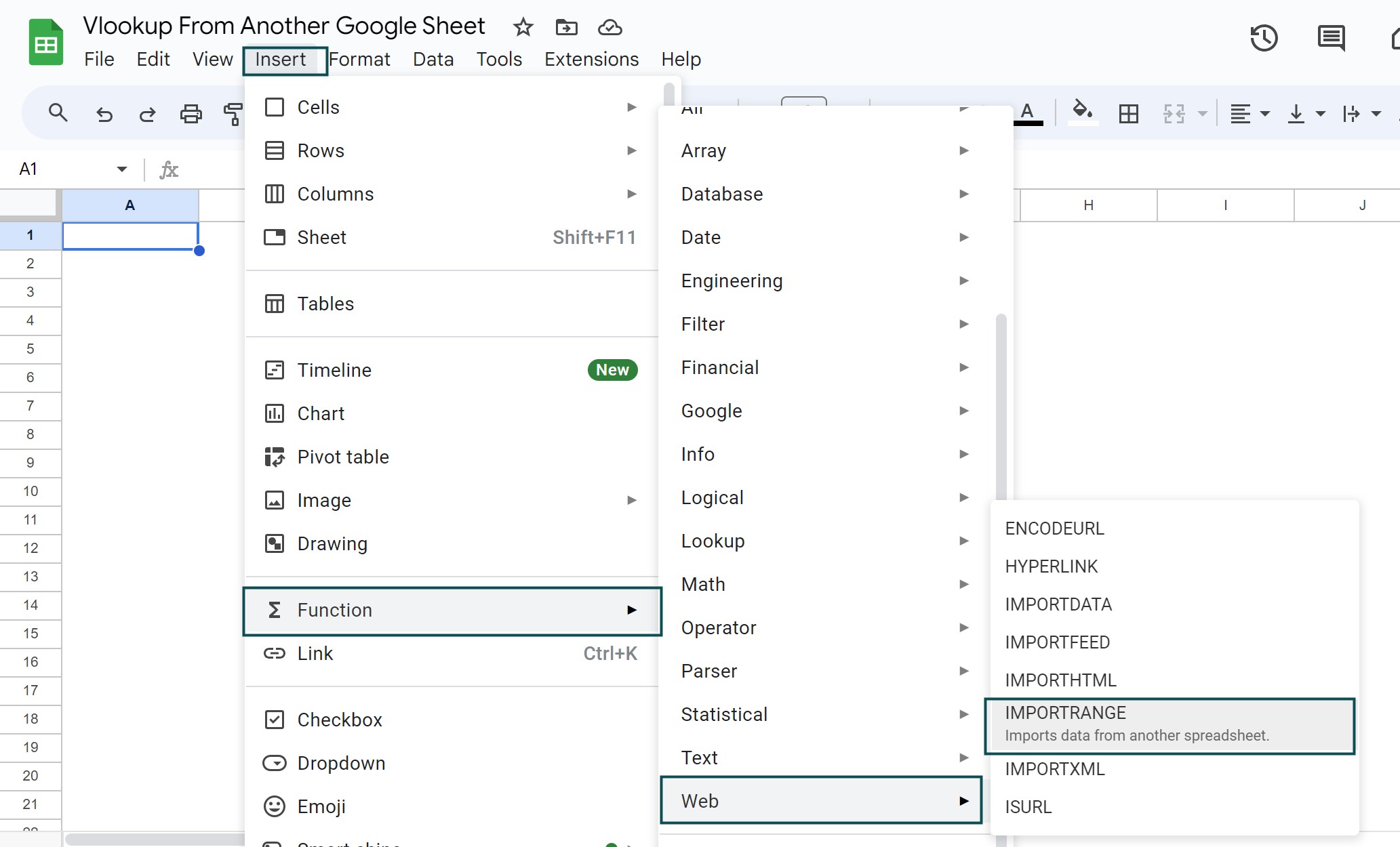
Task: Open the Data menu
Action: pyautogui.click(x=433, y=60)
